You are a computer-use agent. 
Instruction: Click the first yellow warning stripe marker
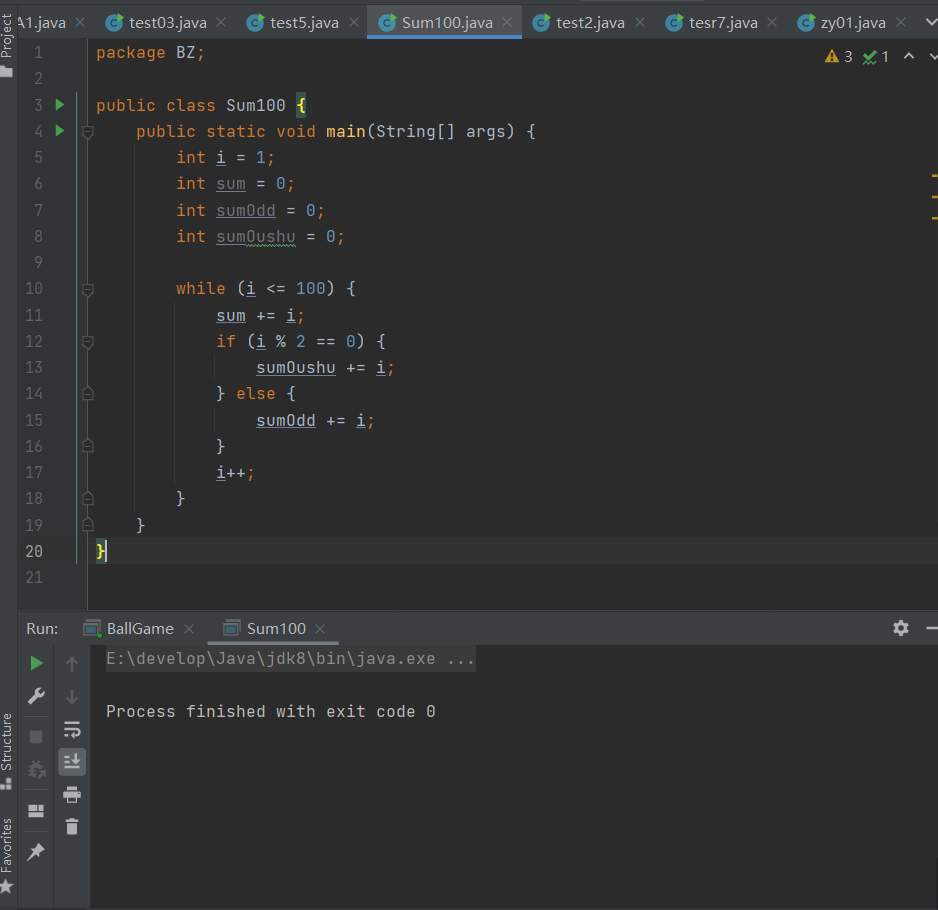(934, 176)
